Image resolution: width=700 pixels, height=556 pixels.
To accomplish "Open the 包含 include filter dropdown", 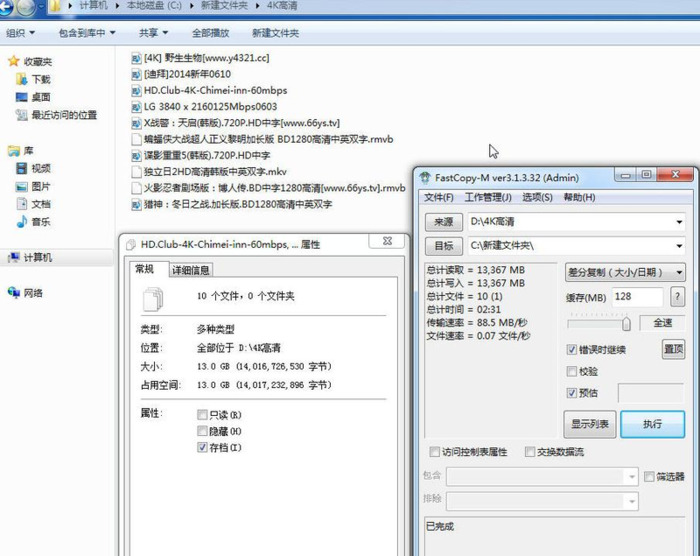I will (632, 477).
